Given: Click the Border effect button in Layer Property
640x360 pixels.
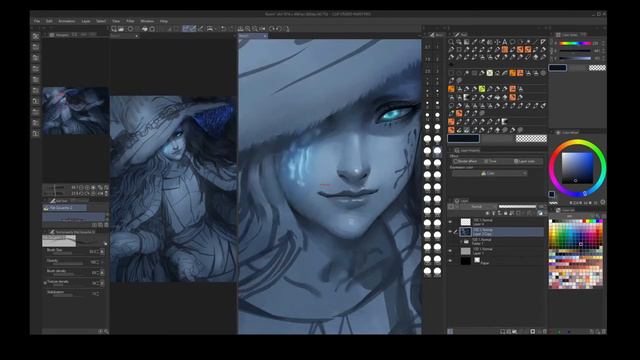Looking at the screenshot, I should (466, 161).
